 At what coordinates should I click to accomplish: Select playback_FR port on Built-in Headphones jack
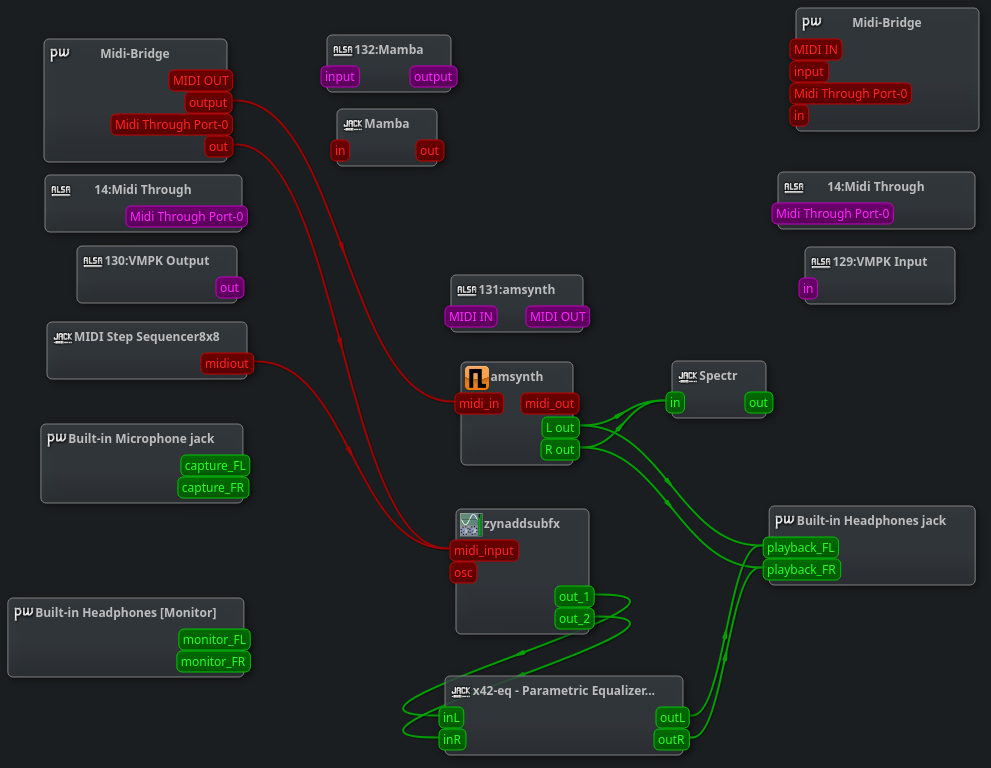coord(801,570)
